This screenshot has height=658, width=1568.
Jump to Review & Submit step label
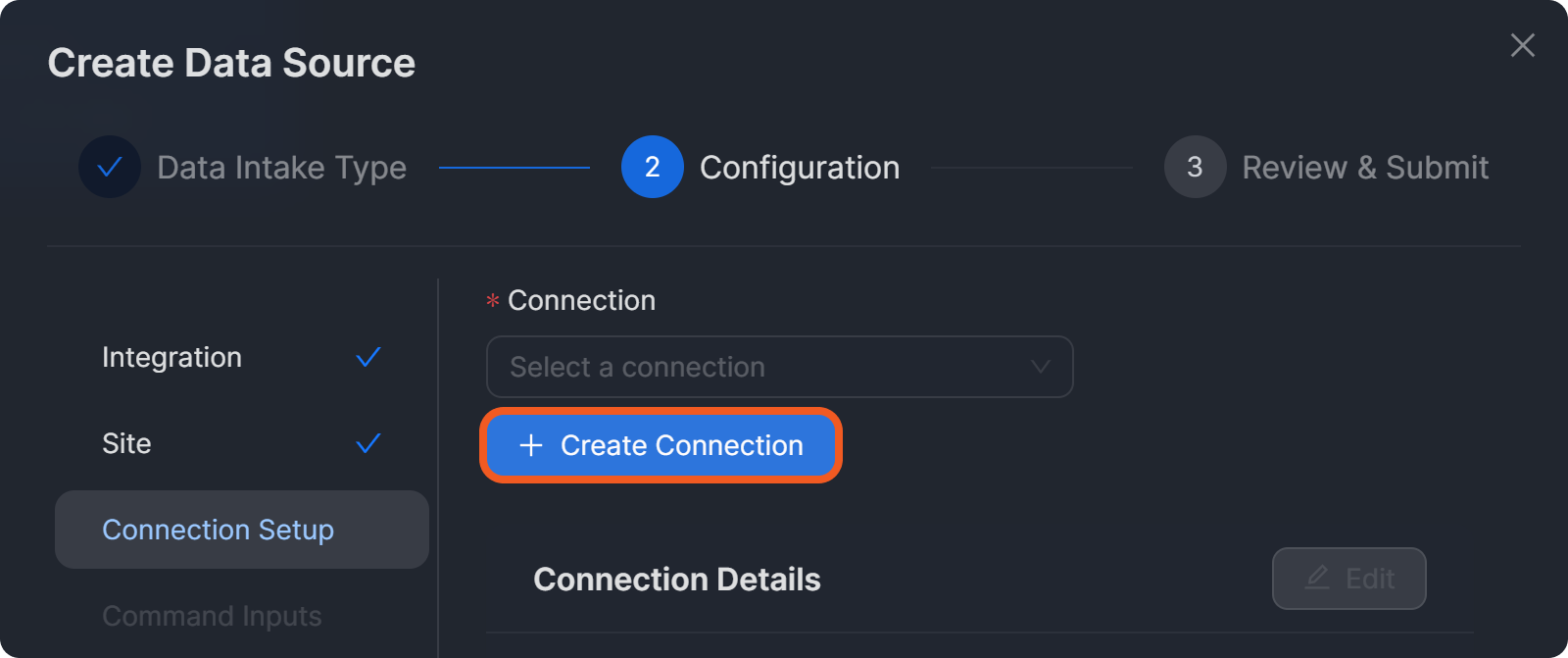(1365, 168)
